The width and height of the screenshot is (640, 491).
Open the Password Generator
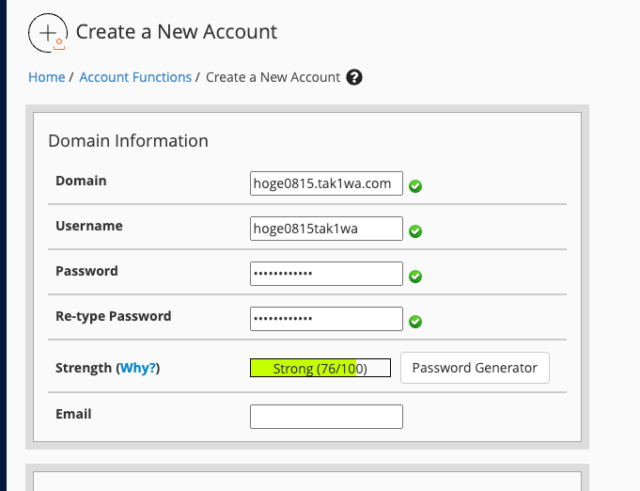coord(475,368)
